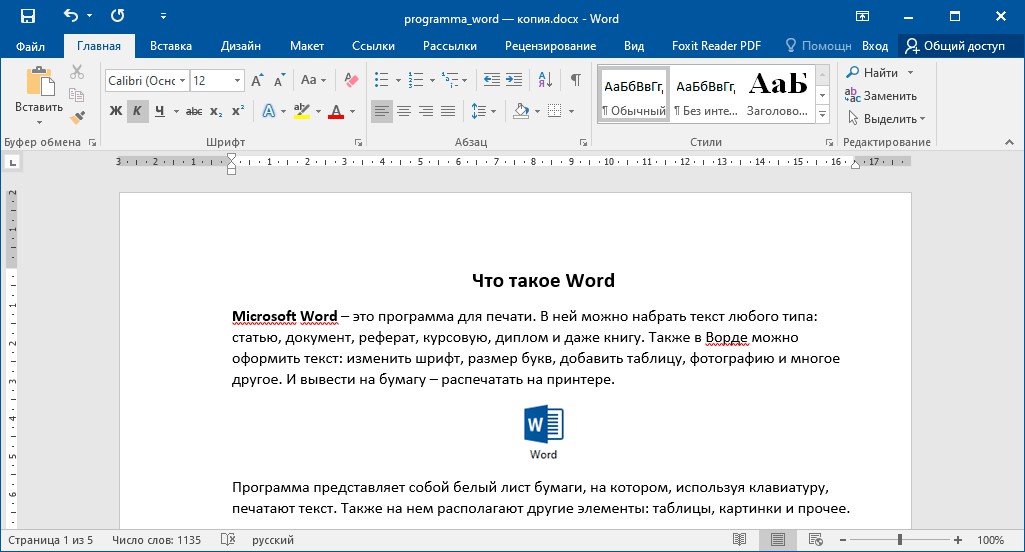Select the Заголовок style thumbnail
Image resolution: width=1025 pixels, height=552 pixels.
(x=778, y=93)
